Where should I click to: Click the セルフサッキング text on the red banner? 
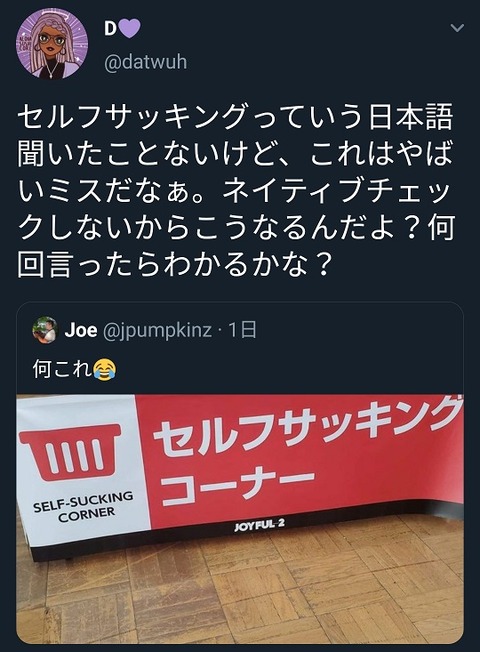click(308, 429)
